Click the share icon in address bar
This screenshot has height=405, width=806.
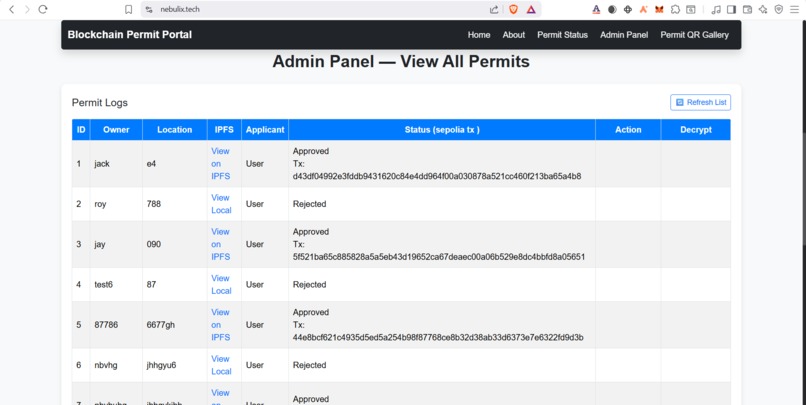pos(494,9)
